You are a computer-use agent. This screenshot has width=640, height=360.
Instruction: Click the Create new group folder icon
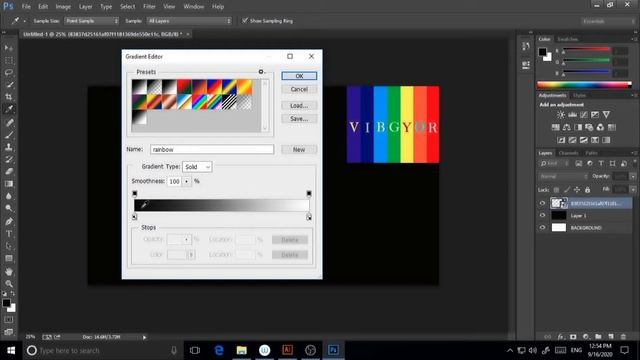tap(598, 337)
